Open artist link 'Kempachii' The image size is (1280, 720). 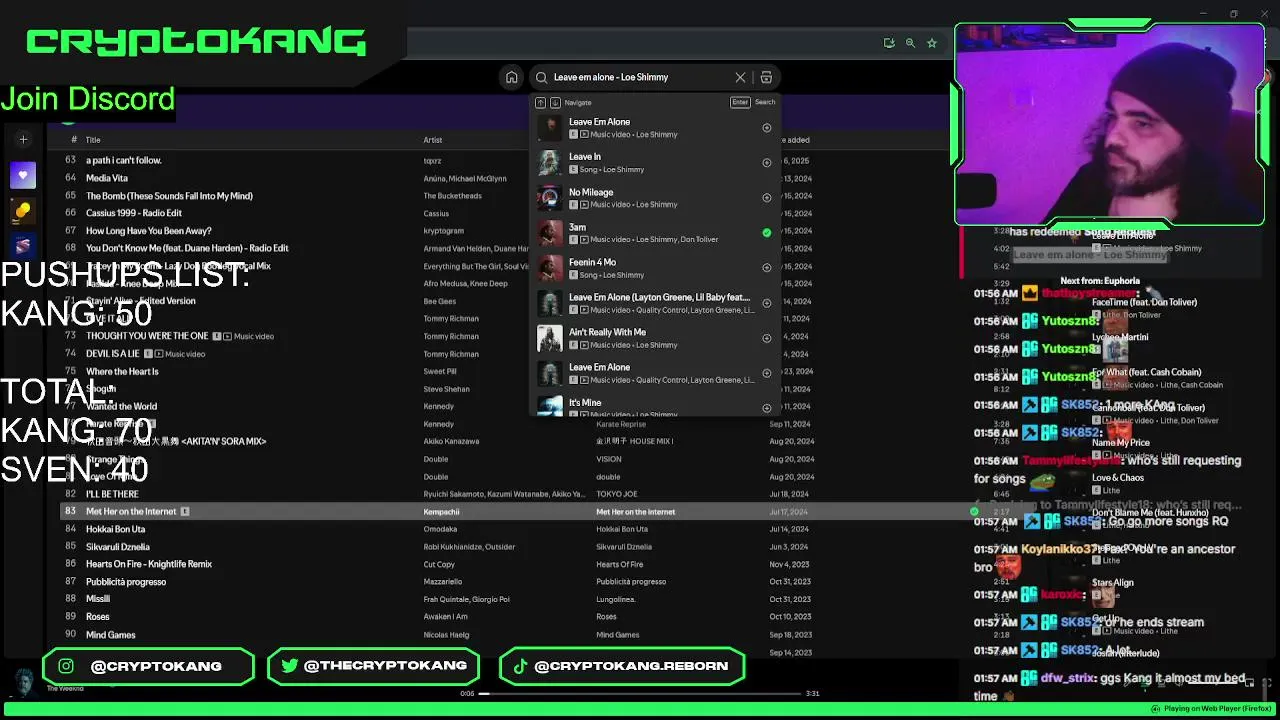(x=441, y=512)
